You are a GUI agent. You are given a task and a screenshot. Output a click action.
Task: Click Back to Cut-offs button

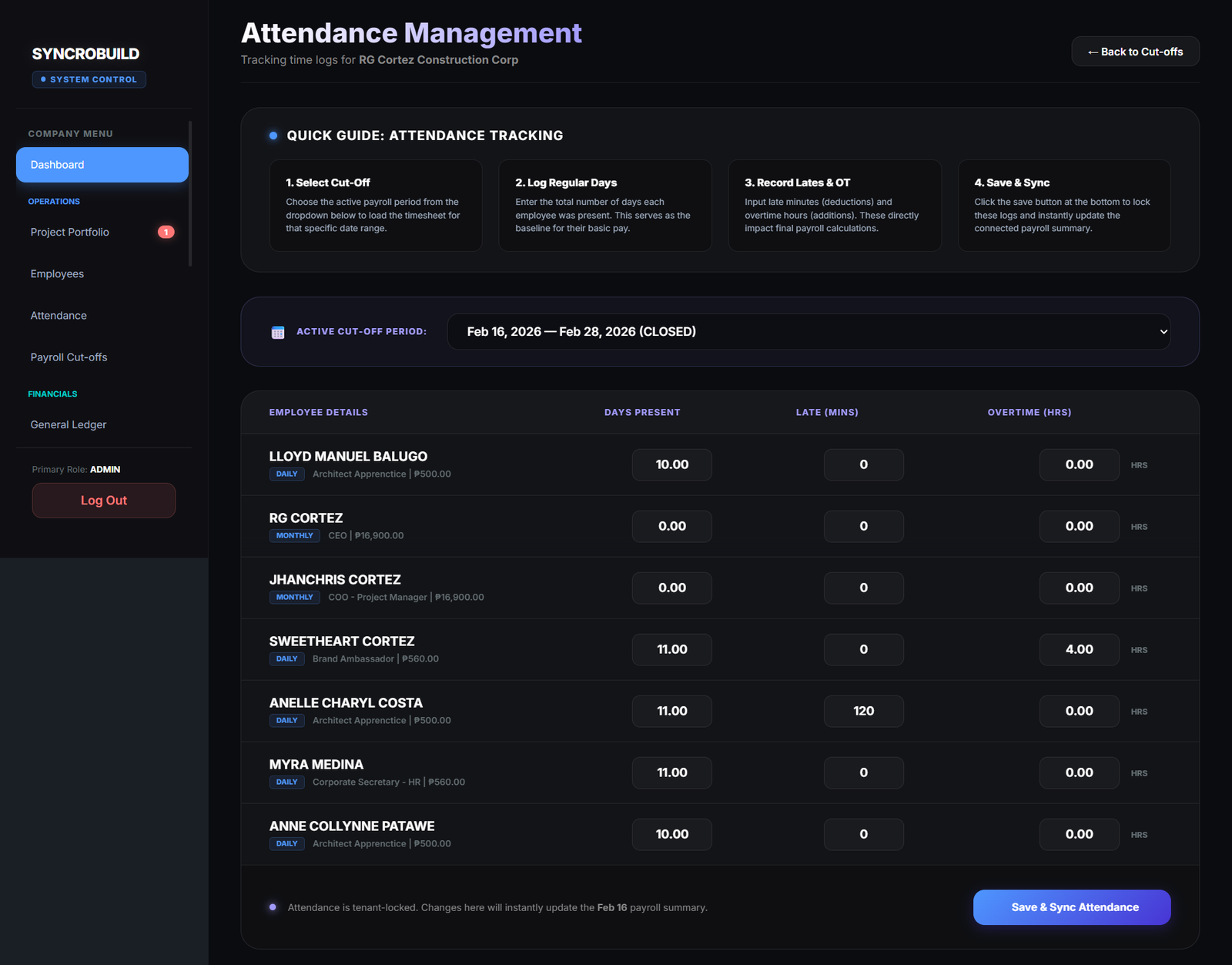click(1135, 52)
